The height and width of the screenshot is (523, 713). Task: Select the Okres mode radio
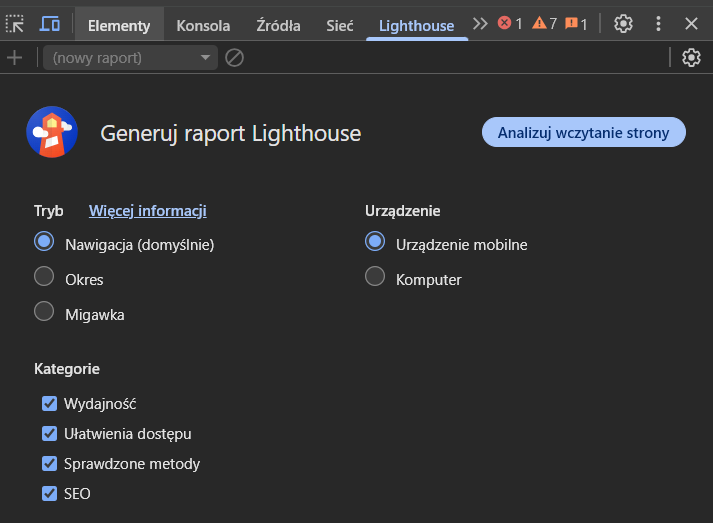44,277
